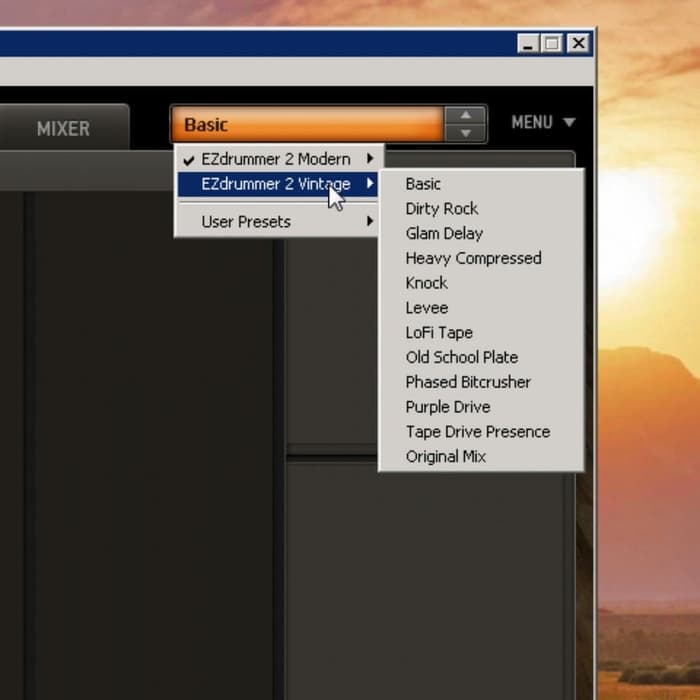Select the Knock preset
The width and height of the screenshot is (700, 700).
pos(481,283)
